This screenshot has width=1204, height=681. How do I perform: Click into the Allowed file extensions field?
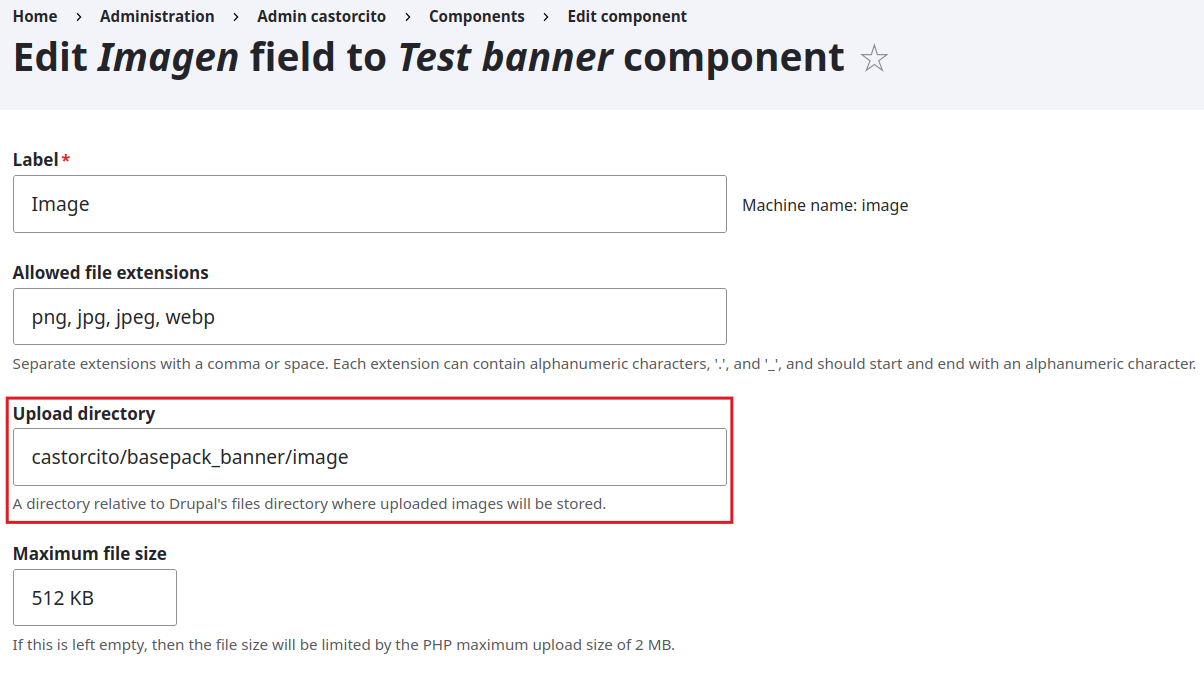pyautogui.click(x=369, y=317)
